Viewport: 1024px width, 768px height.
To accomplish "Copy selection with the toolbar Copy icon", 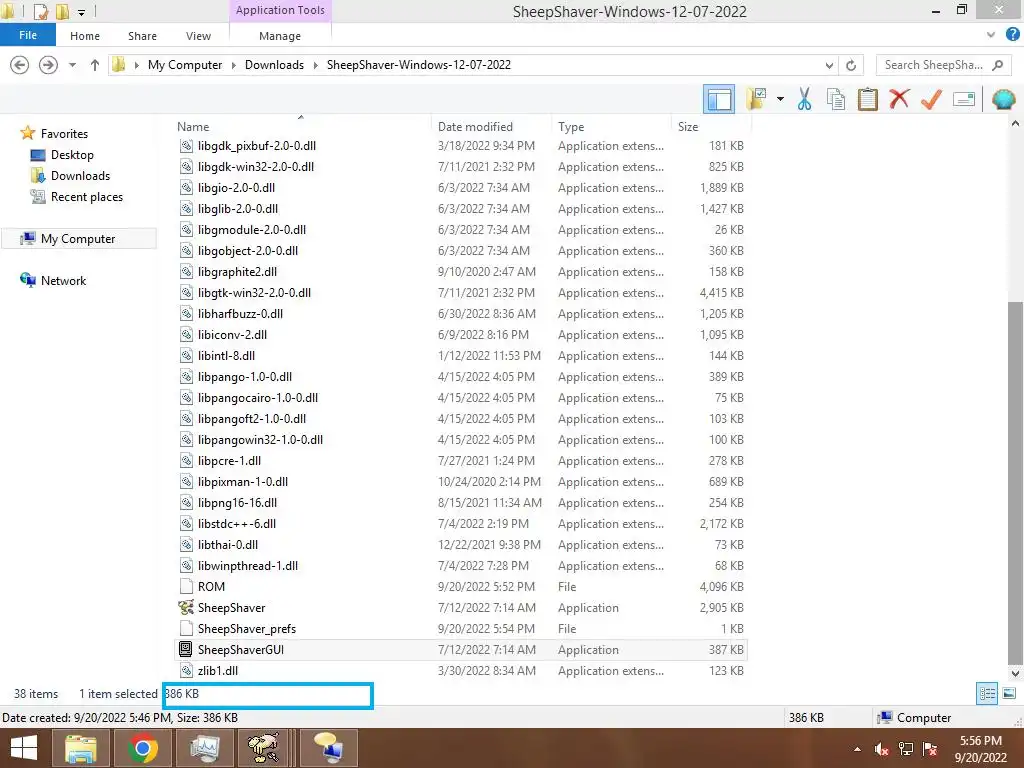I will pos(836,99).
